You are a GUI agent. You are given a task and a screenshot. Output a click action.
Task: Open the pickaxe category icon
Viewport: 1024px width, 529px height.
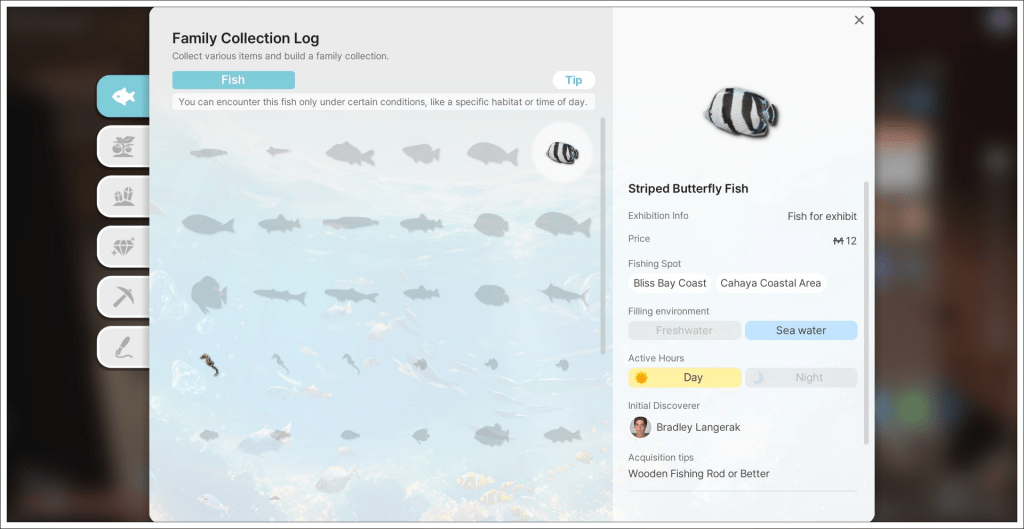tap(123, 297)
